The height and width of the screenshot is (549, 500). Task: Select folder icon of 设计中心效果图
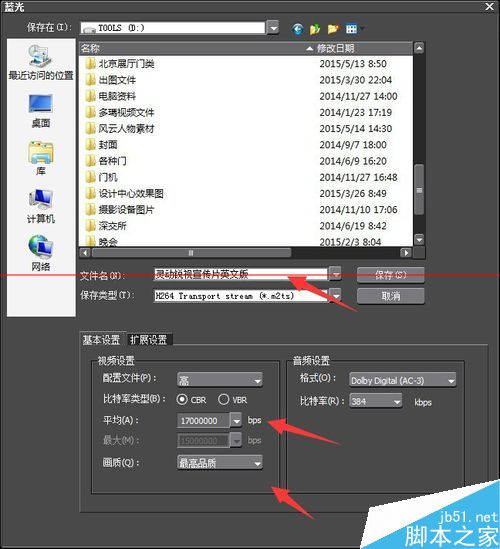[x=90, y=193]
